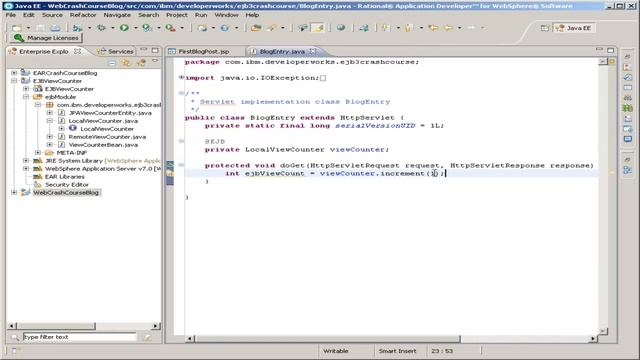
Task: Switch to the FirstBlogPost.jsp tab
Action: tap(204, 51)
